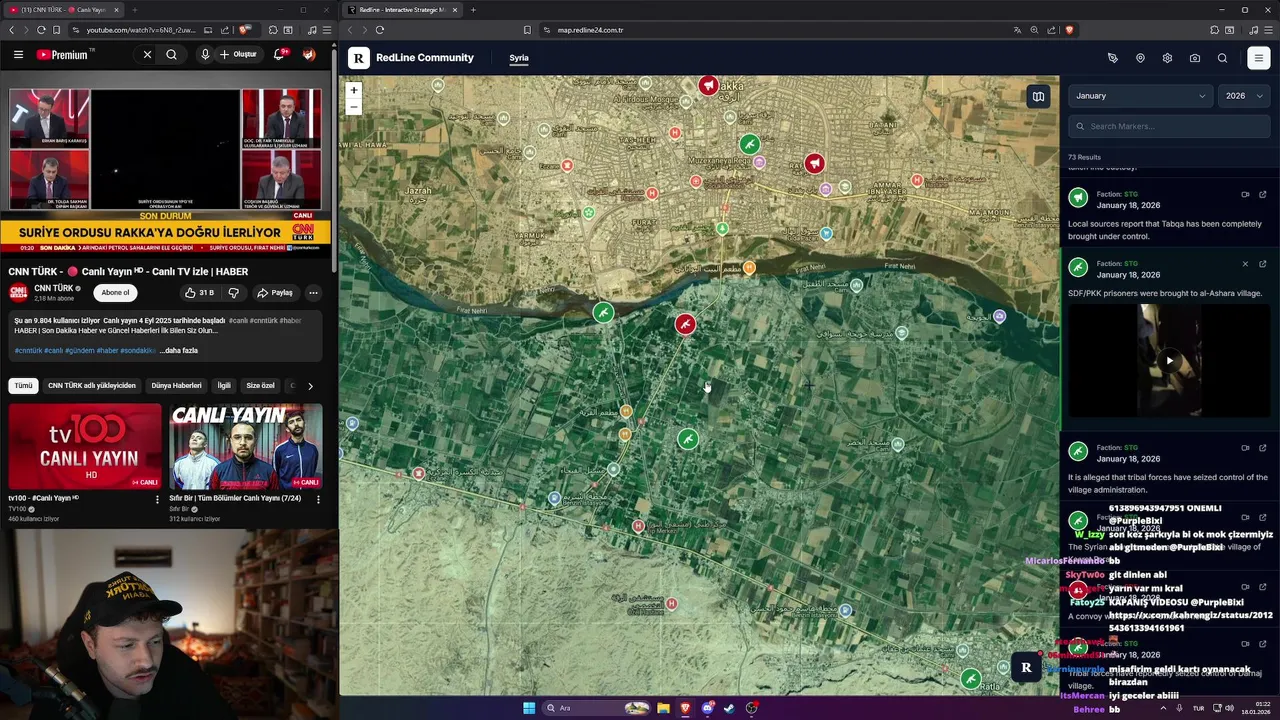Viewport: 1280px width, 720px height.
Task: Click the Paylaş share button
Action: [275, 293]
